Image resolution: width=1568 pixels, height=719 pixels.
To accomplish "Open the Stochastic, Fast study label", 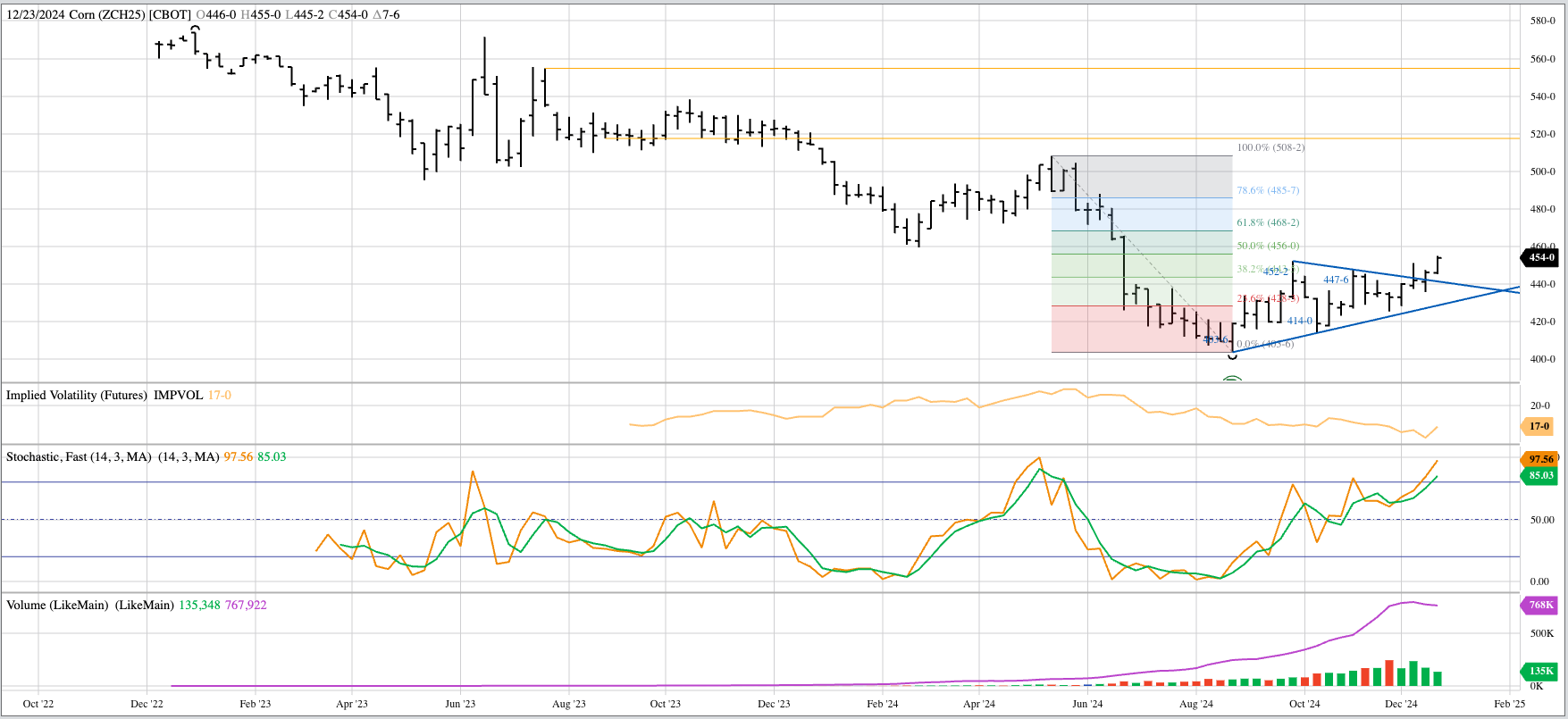I will (79, 456).
